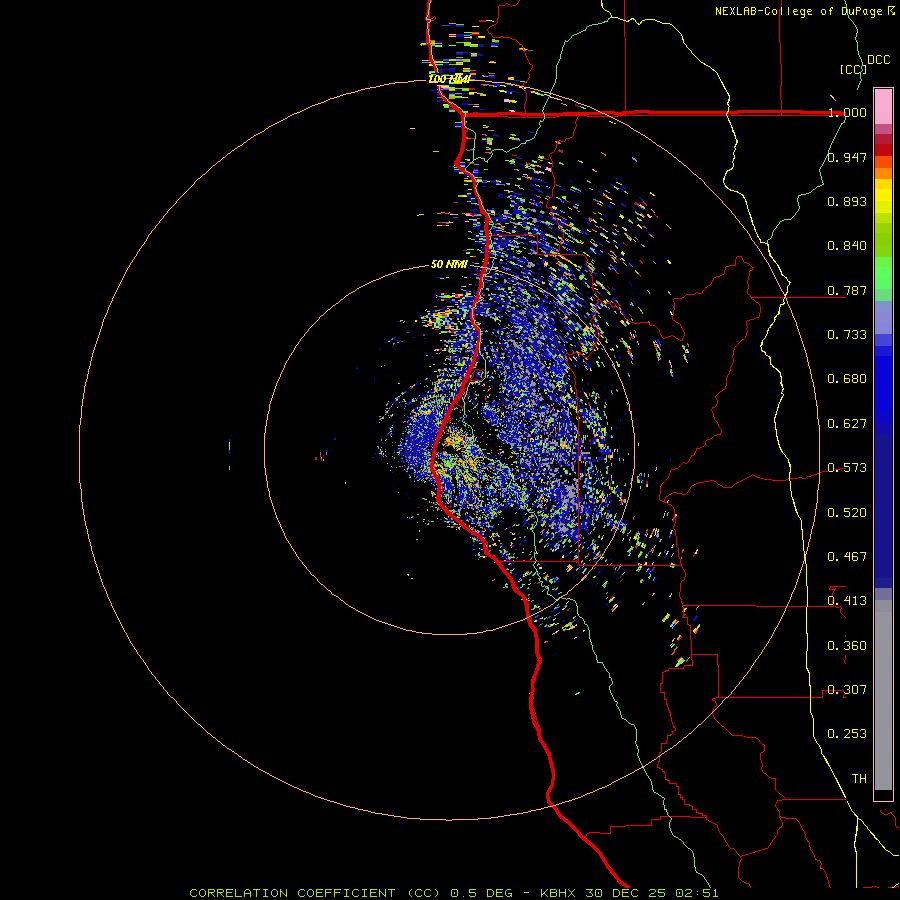The image size is (900, 900).
Task: Pick the pink segment of the color bar
Action: 883,107
